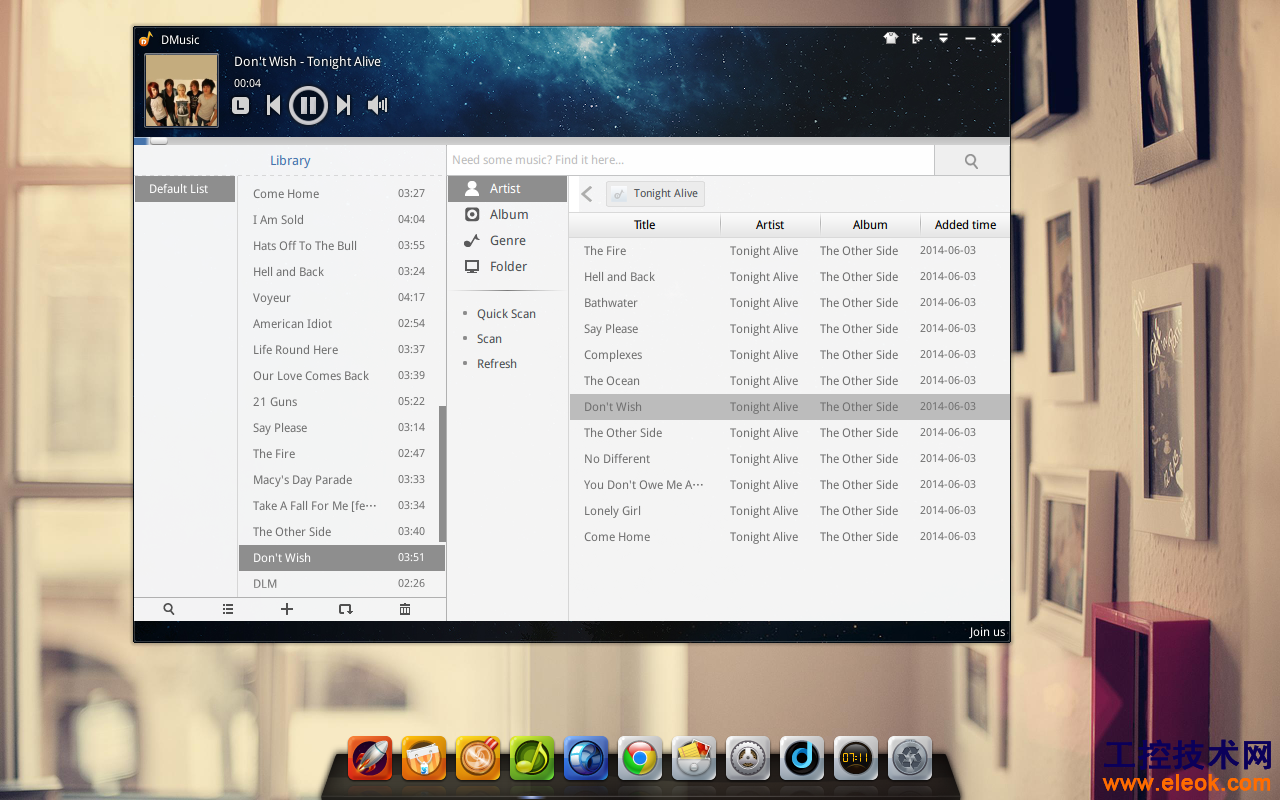This screenshot has height=800, width=1280.
Task: Switch to Folder view
Action: (507, 267)
